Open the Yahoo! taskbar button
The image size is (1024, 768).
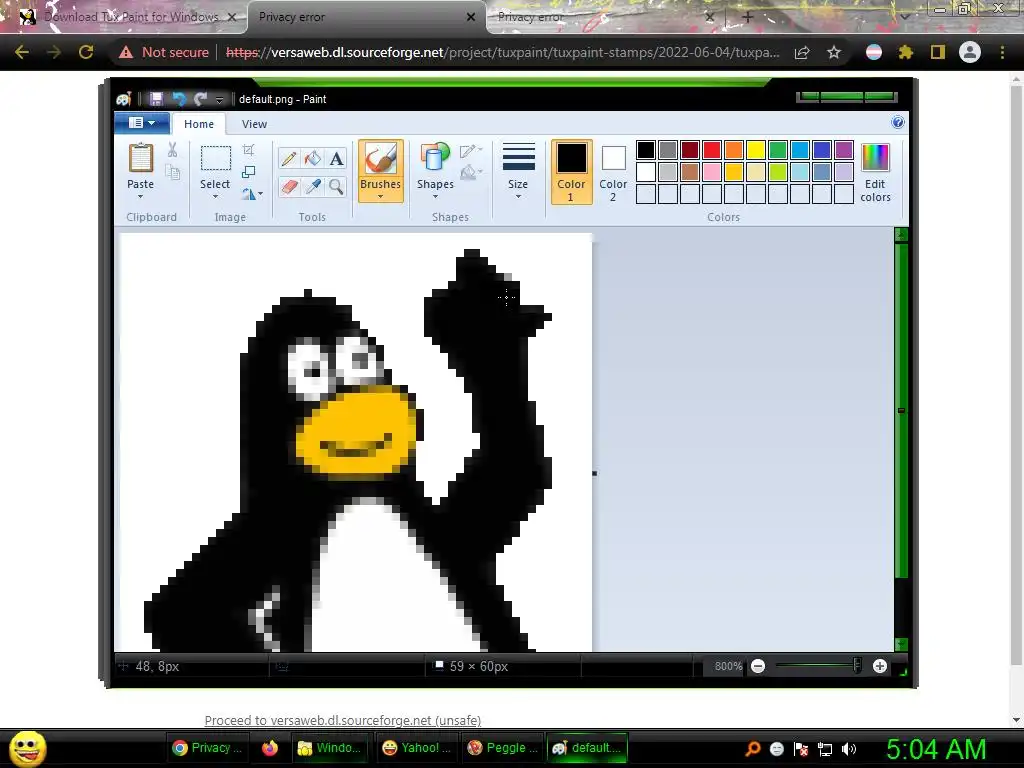[x=416, y=748]
